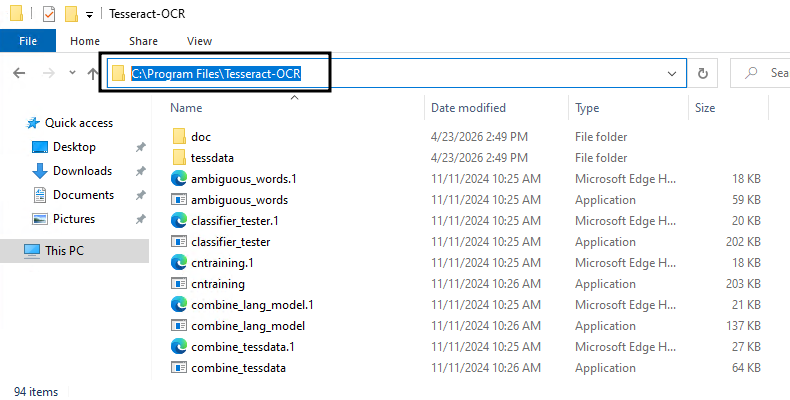The height and width of the screenshot is (400, 790).
Task: Refresh the Tesseract-OCR folder view
Action: [x=702, y=74]
